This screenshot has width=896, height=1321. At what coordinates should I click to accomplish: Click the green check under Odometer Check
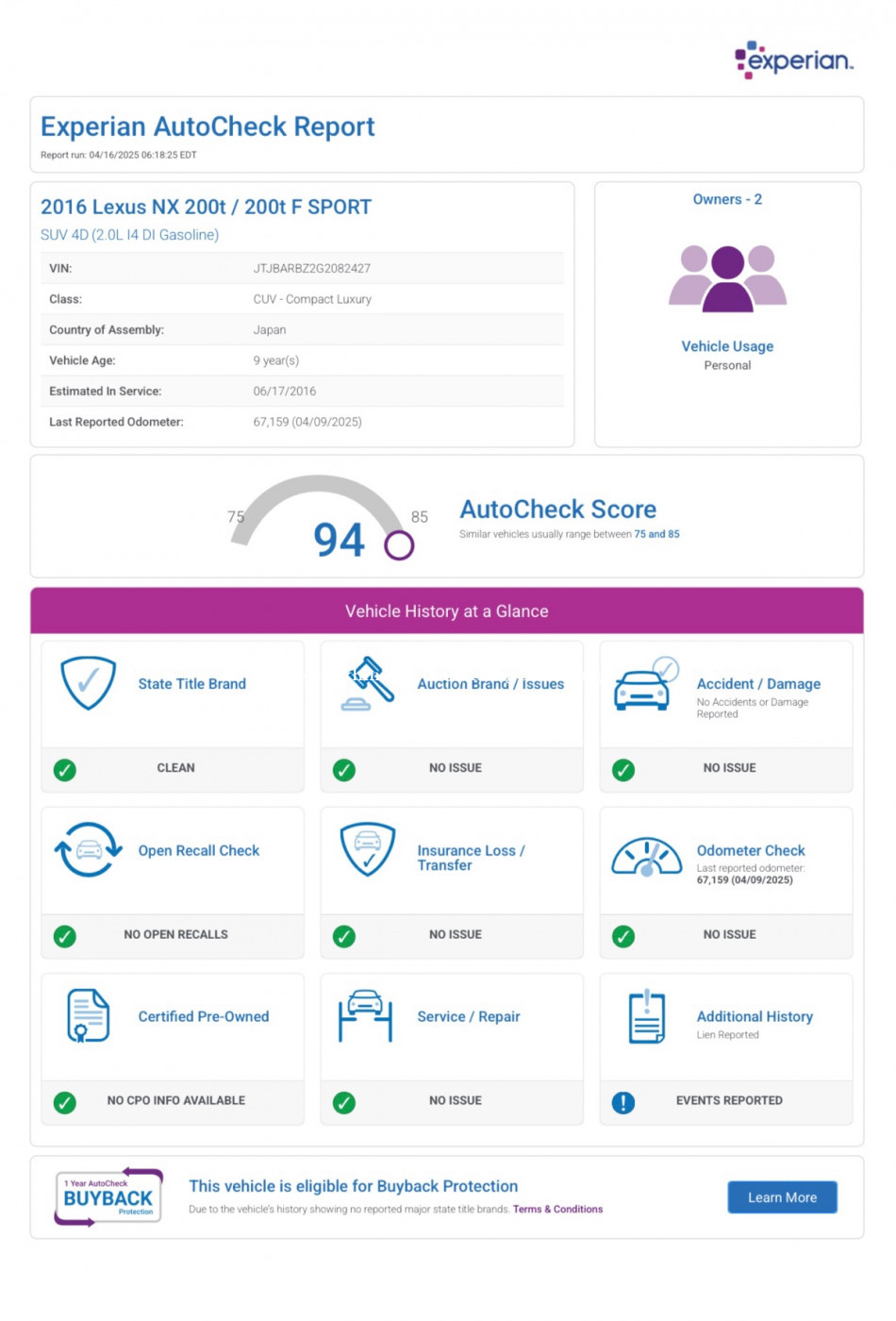(x=623, y=936)
